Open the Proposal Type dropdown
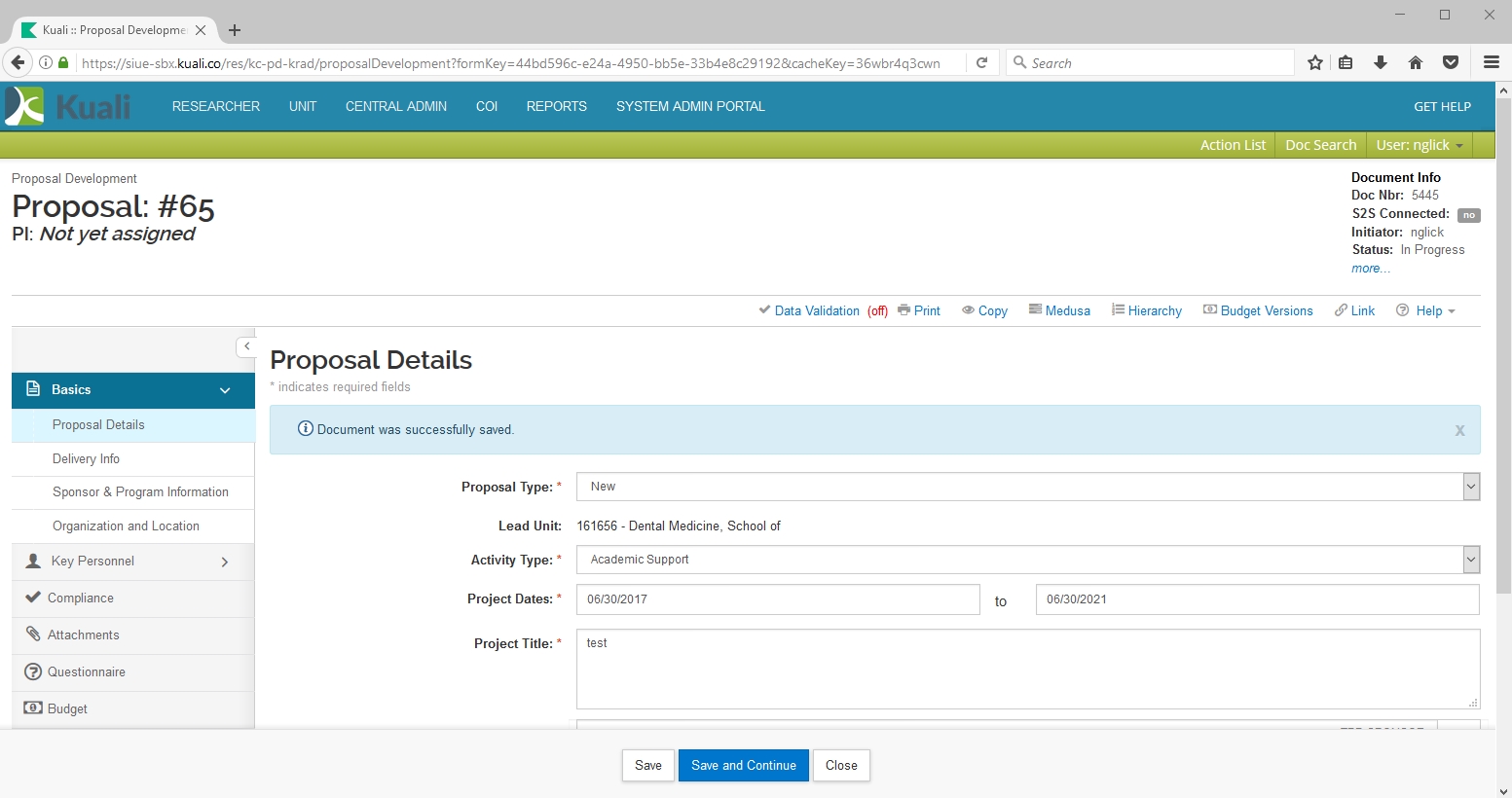 coord(1471,487)
